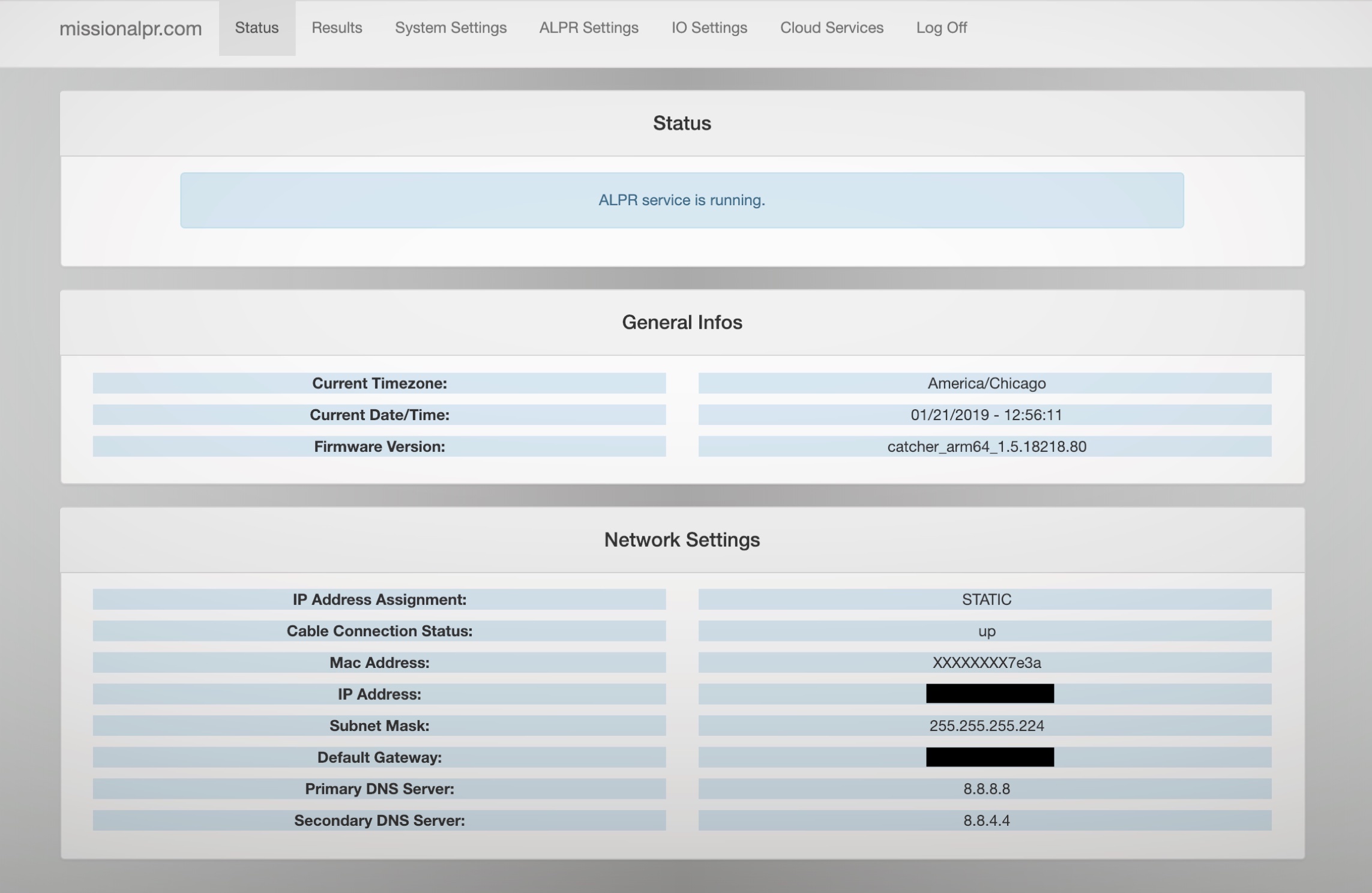This screenshot has height=893, width=1372.
Task: Go to the Results page
Action: click(x=337, y=28)
